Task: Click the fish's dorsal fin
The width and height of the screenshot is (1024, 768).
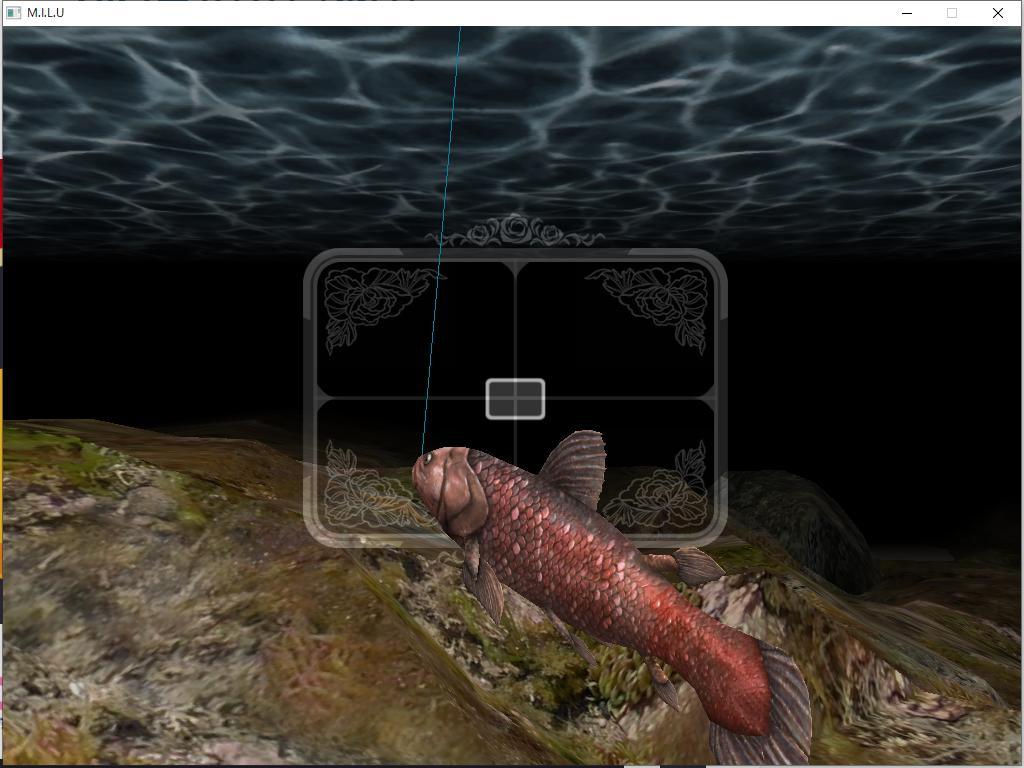Action: tap(575, 465)
